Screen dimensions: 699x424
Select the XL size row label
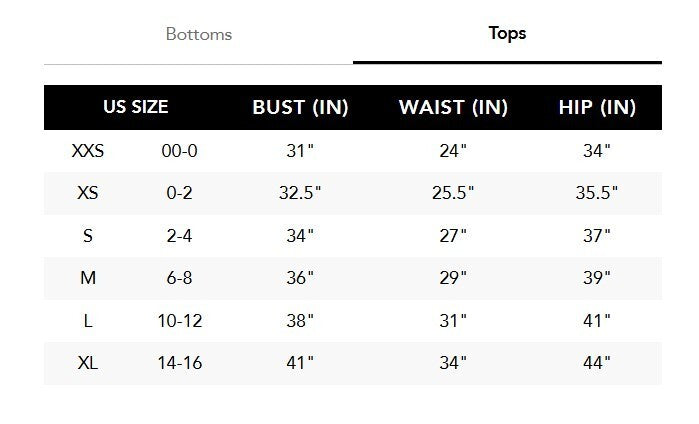[x=88, y=363]
